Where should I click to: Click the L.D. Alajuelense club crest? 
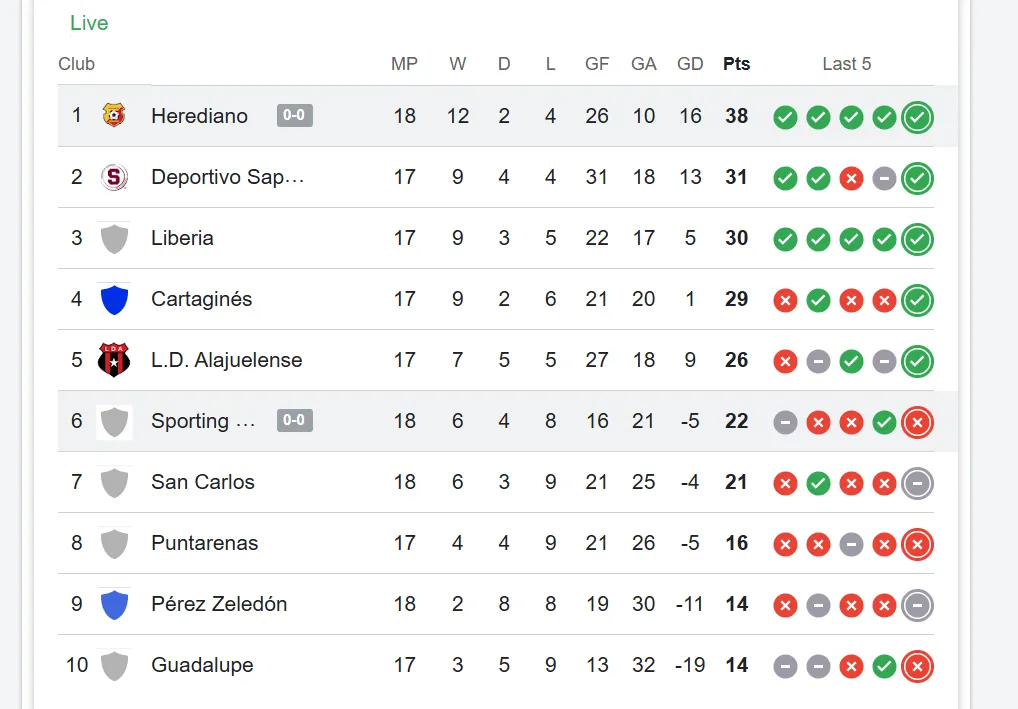point(115,360)
